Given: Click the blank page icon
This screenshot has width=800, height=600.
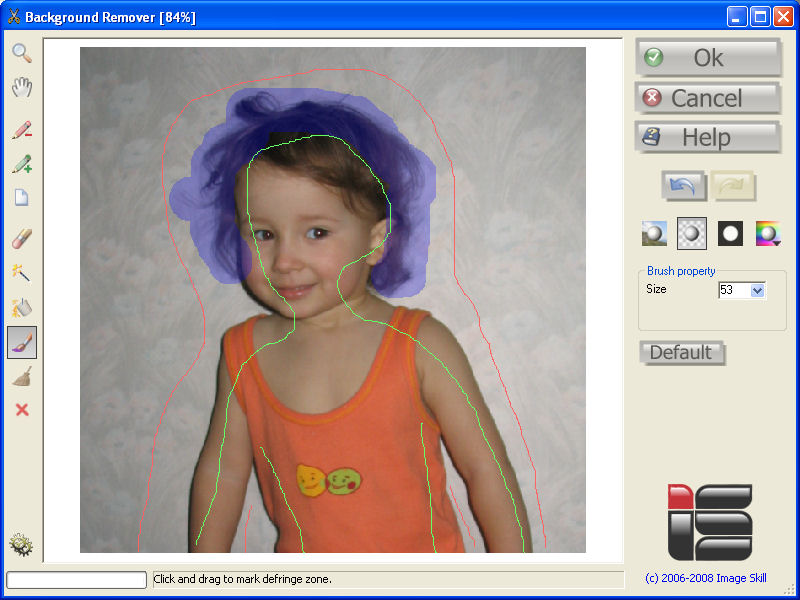Looking at the screenshot, I should pos(21,197).
